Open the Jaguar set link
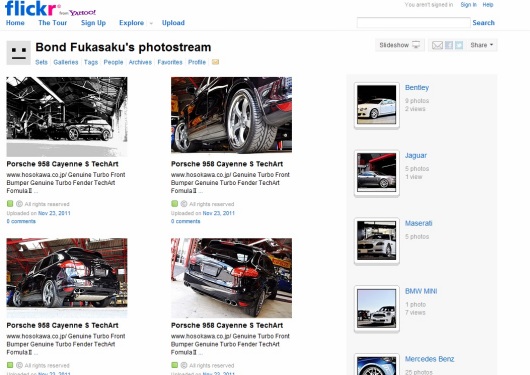530x375 pixels. (416, 156)
